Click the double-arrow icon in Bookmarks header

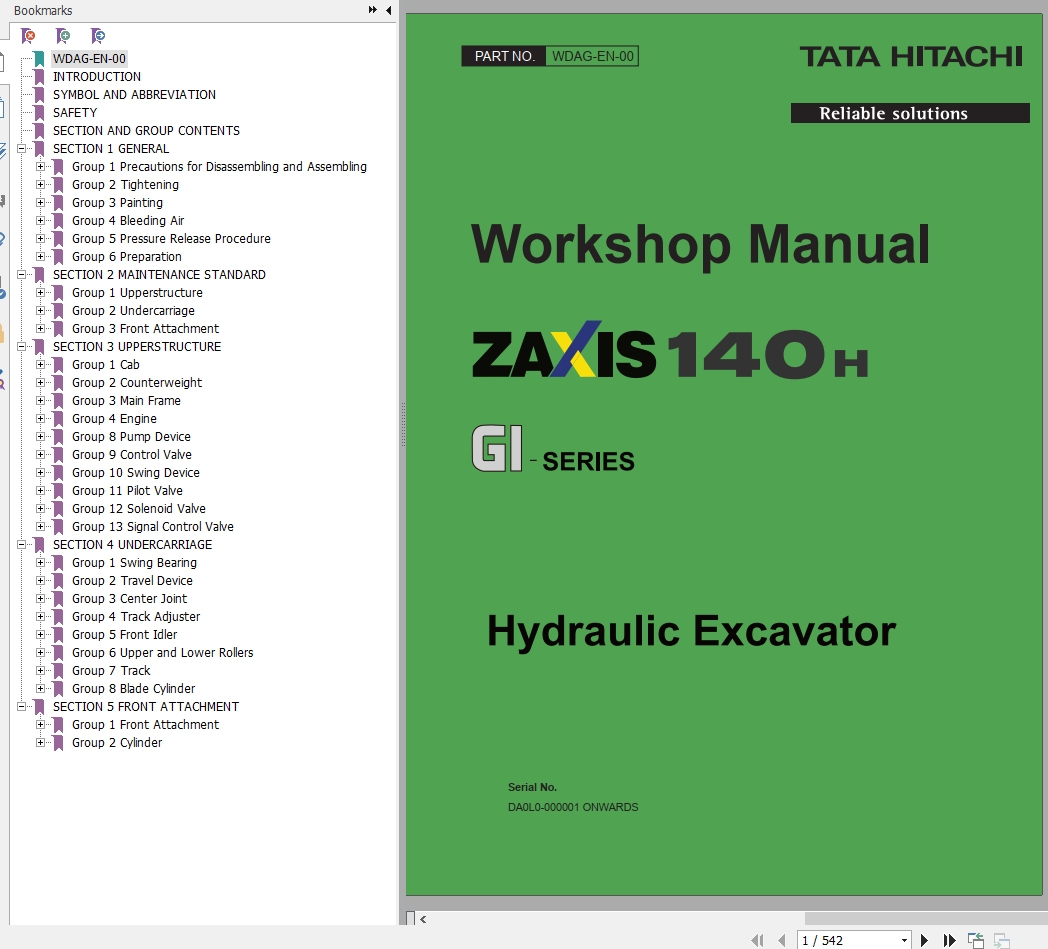pyautogui.click(x=373, y=10)
